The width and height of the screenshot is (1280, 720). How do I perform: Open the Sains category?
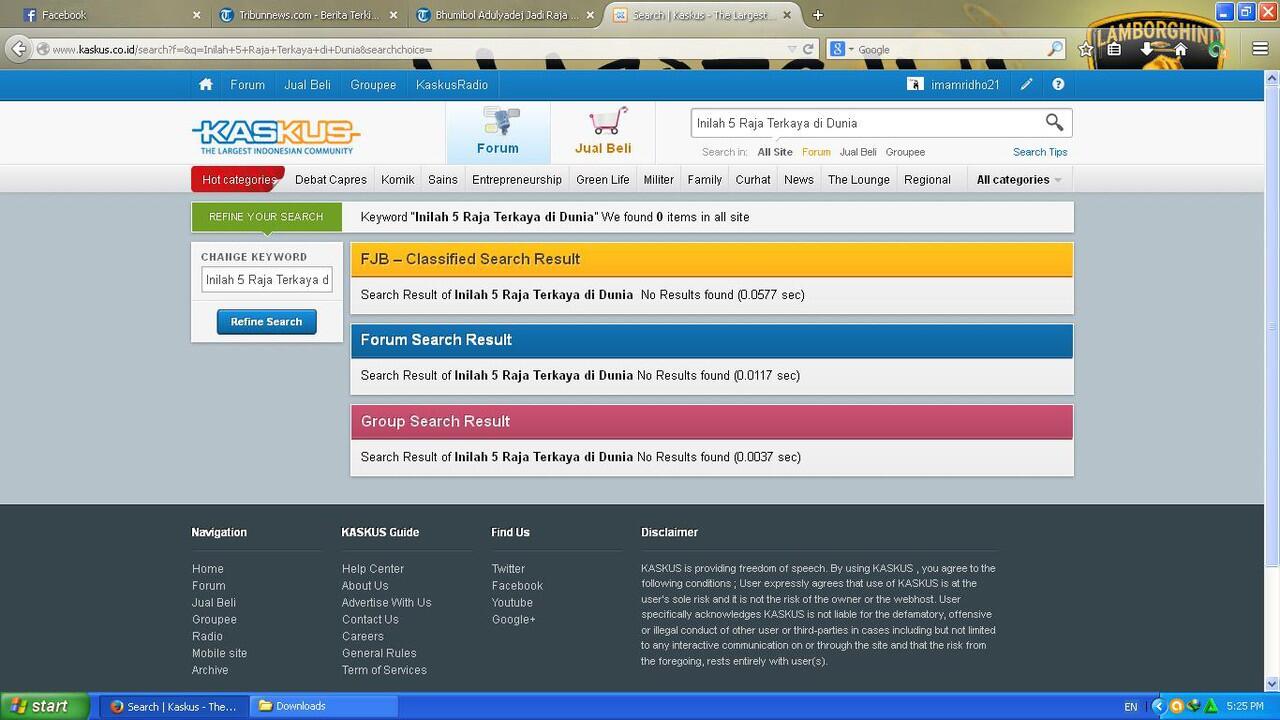click(443, 180)
